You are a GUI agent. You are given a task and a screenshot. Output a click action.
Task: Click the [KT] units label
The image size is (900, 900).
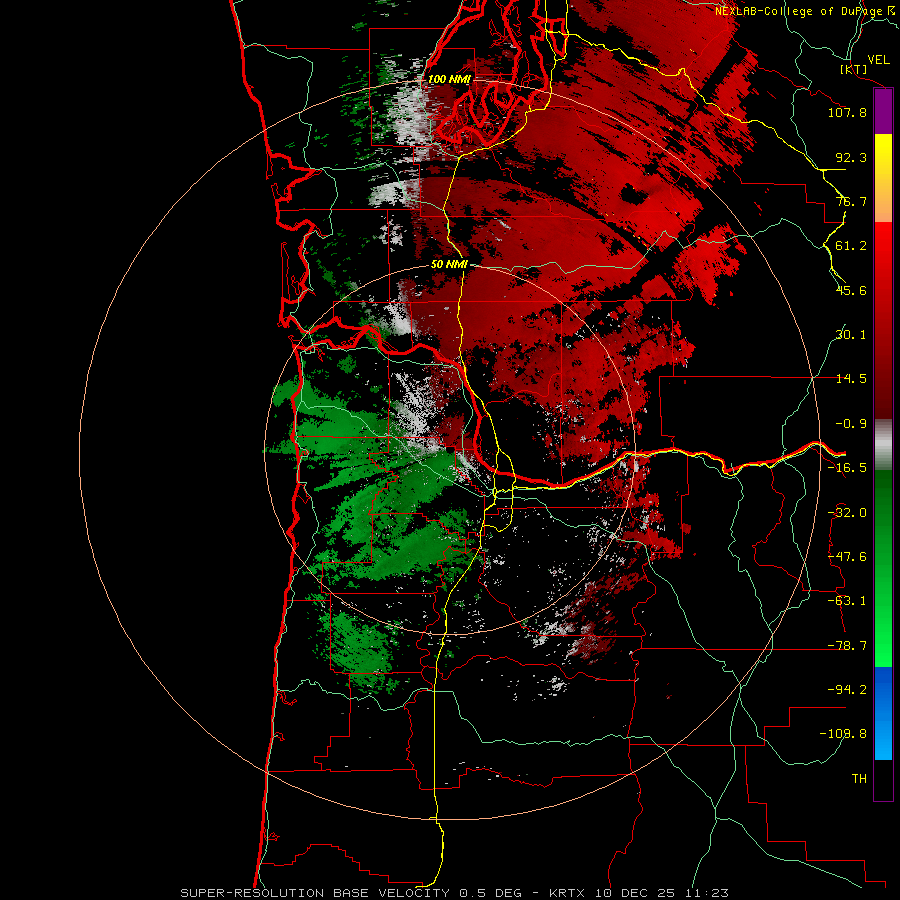click(x=854, y=69)
